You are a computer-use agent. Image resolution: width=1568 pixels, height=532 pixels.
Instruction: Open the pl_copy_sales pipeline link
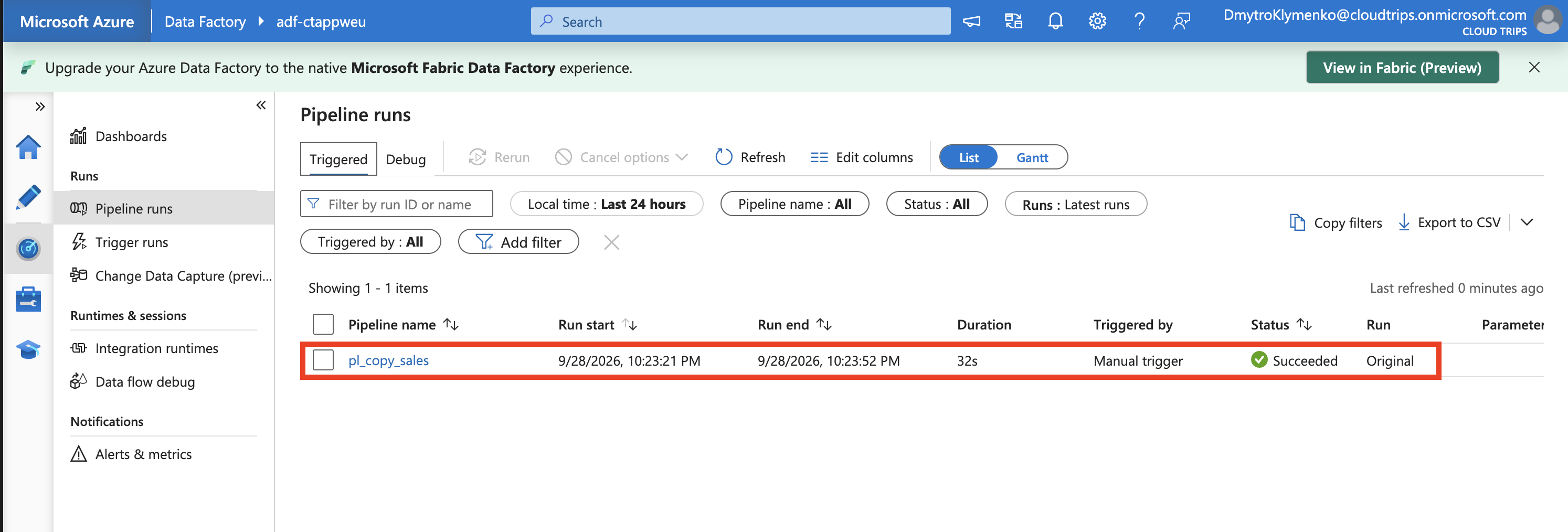388,360
